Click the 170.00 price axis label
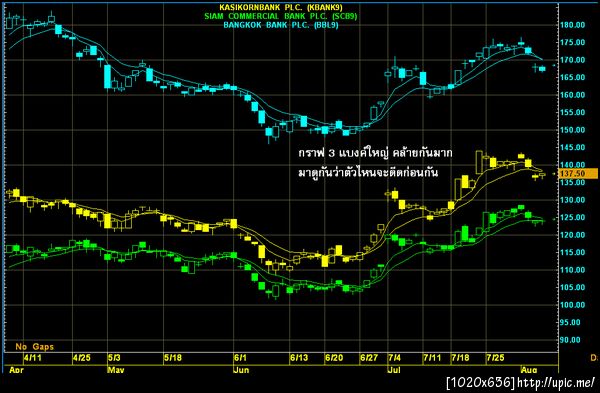The width and height of the screenshot is (600, 393). coord(572,60)
